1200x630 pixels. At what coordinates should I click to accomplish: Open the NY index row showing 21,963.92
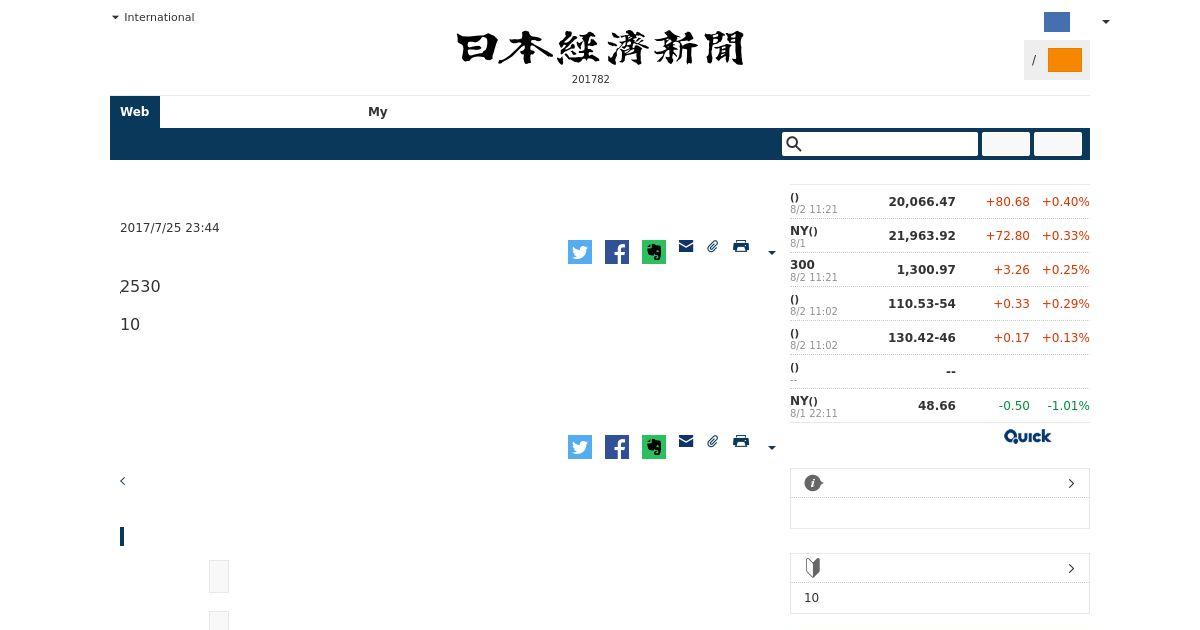click(x=940, y=236)
